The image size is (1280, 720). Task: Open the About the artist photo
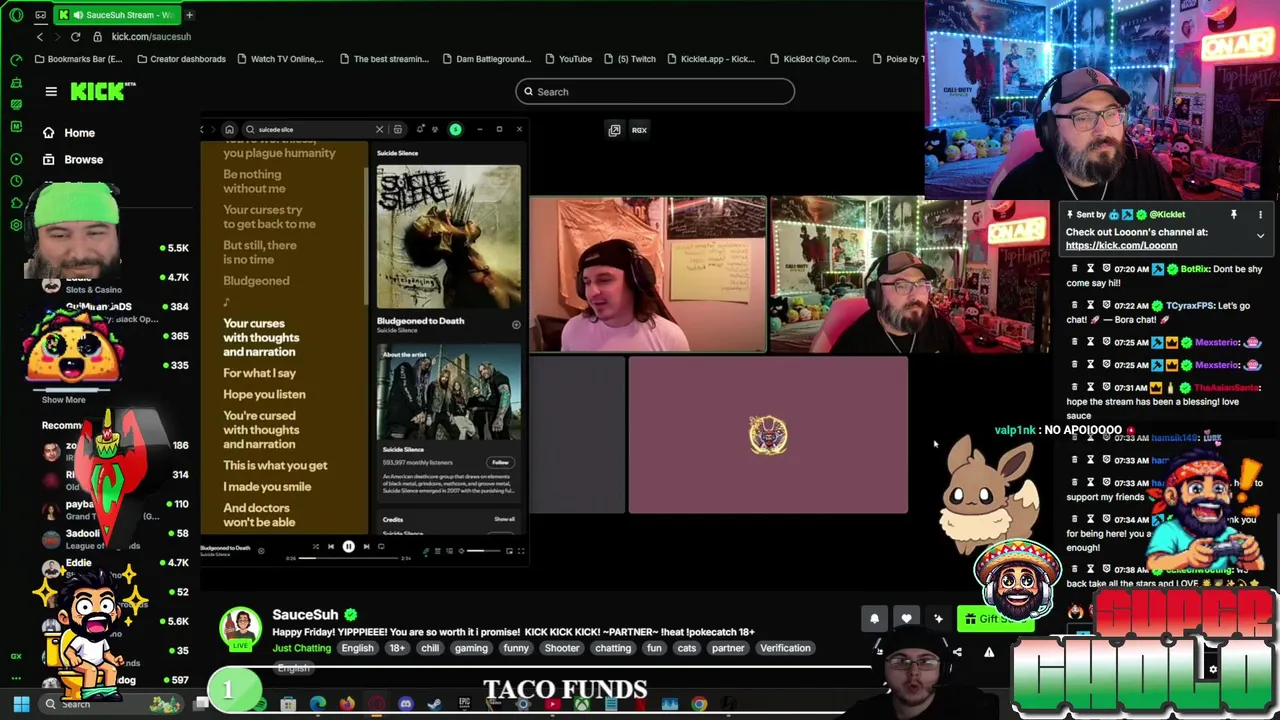(448, 392)
